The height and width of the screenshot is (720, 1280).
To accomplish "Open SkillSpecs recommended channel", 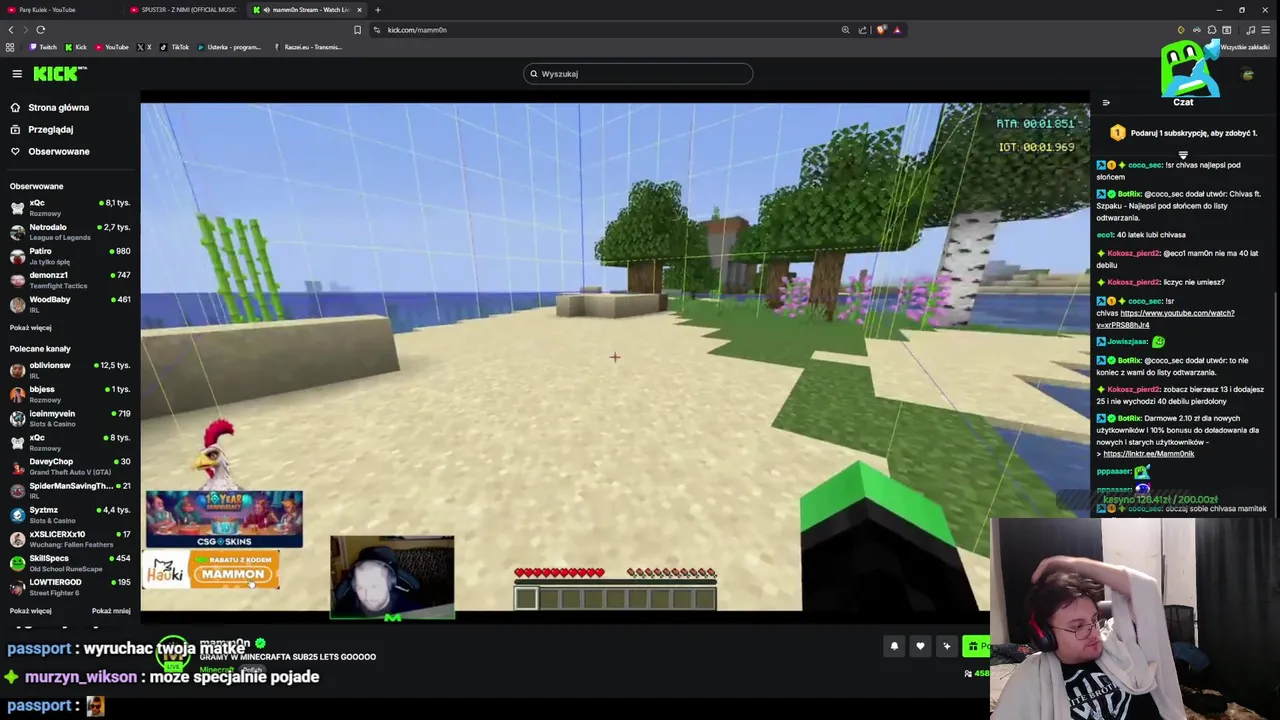I will pyautogui.click(x=70, y=563).
